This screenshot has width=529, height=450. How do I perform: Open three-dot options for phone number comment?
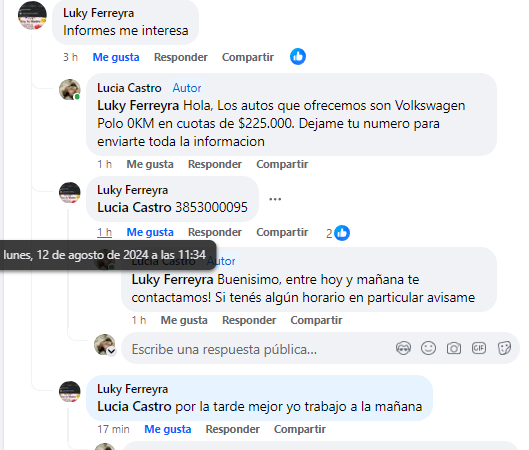point(275,199)
